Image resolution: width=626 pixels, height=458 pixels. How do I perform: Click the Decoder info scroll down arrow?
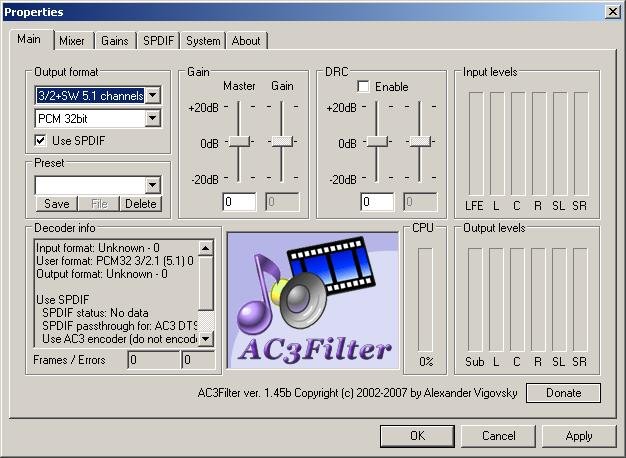206,339
